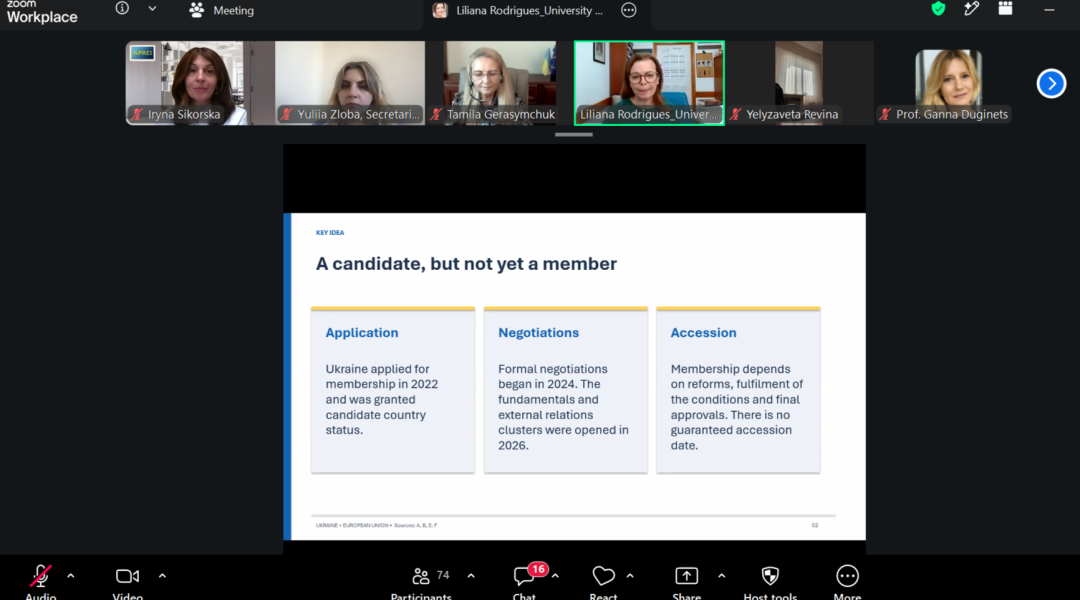The height and width of the screenshot is (600, 1080).
Task: Select Yelyzaveta Revina's video thumbnail
Action: 799,83
